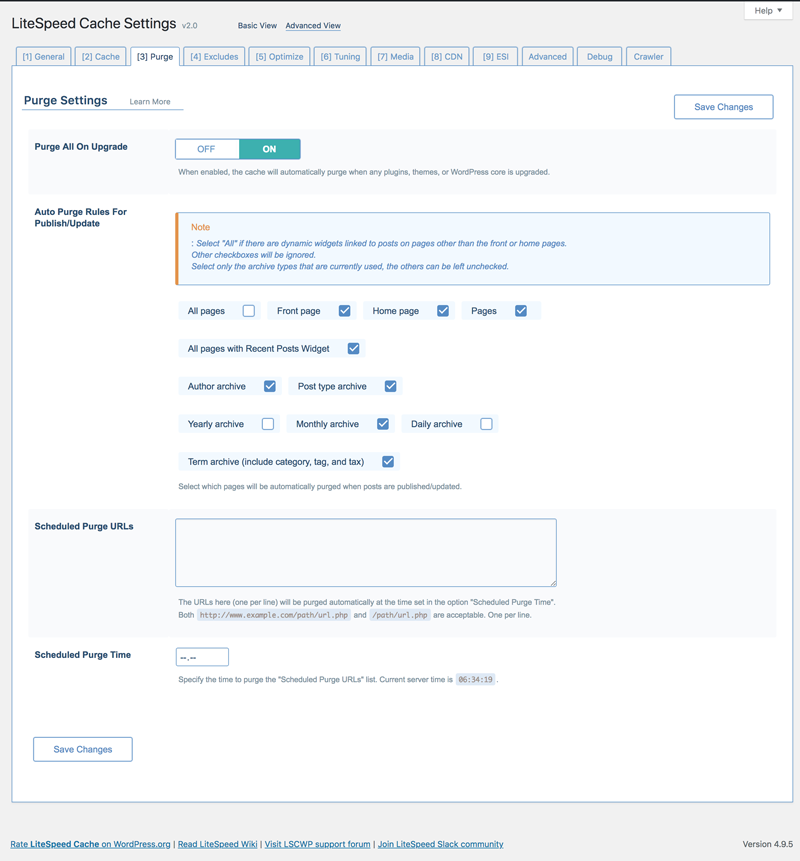This screenshot has height=861, width=800.
Task: Focus the Scheduled Purge URLs text area
Action: point(366,552)
